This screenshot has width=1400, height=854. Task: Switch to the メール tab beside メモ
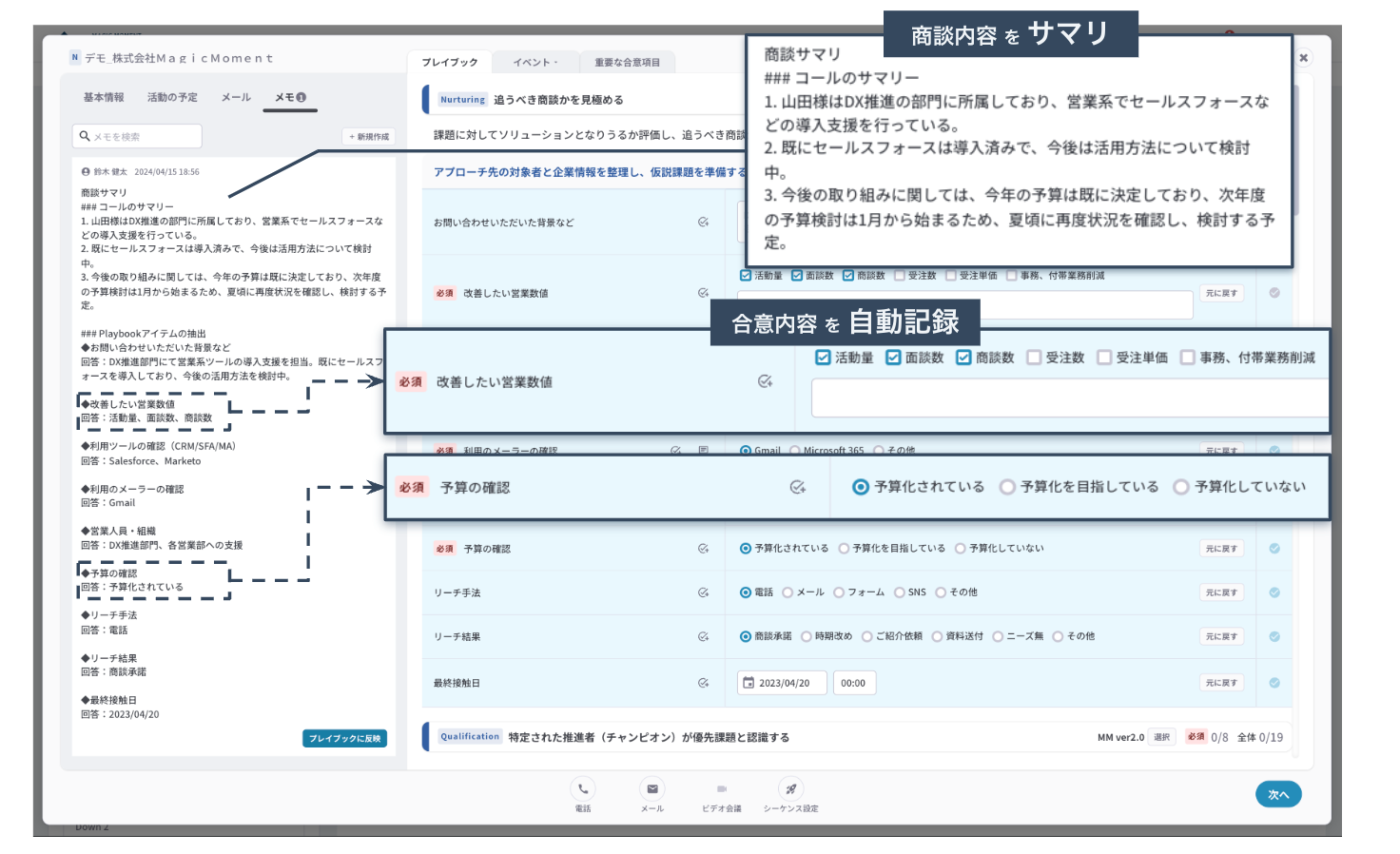tap(236, 97)
